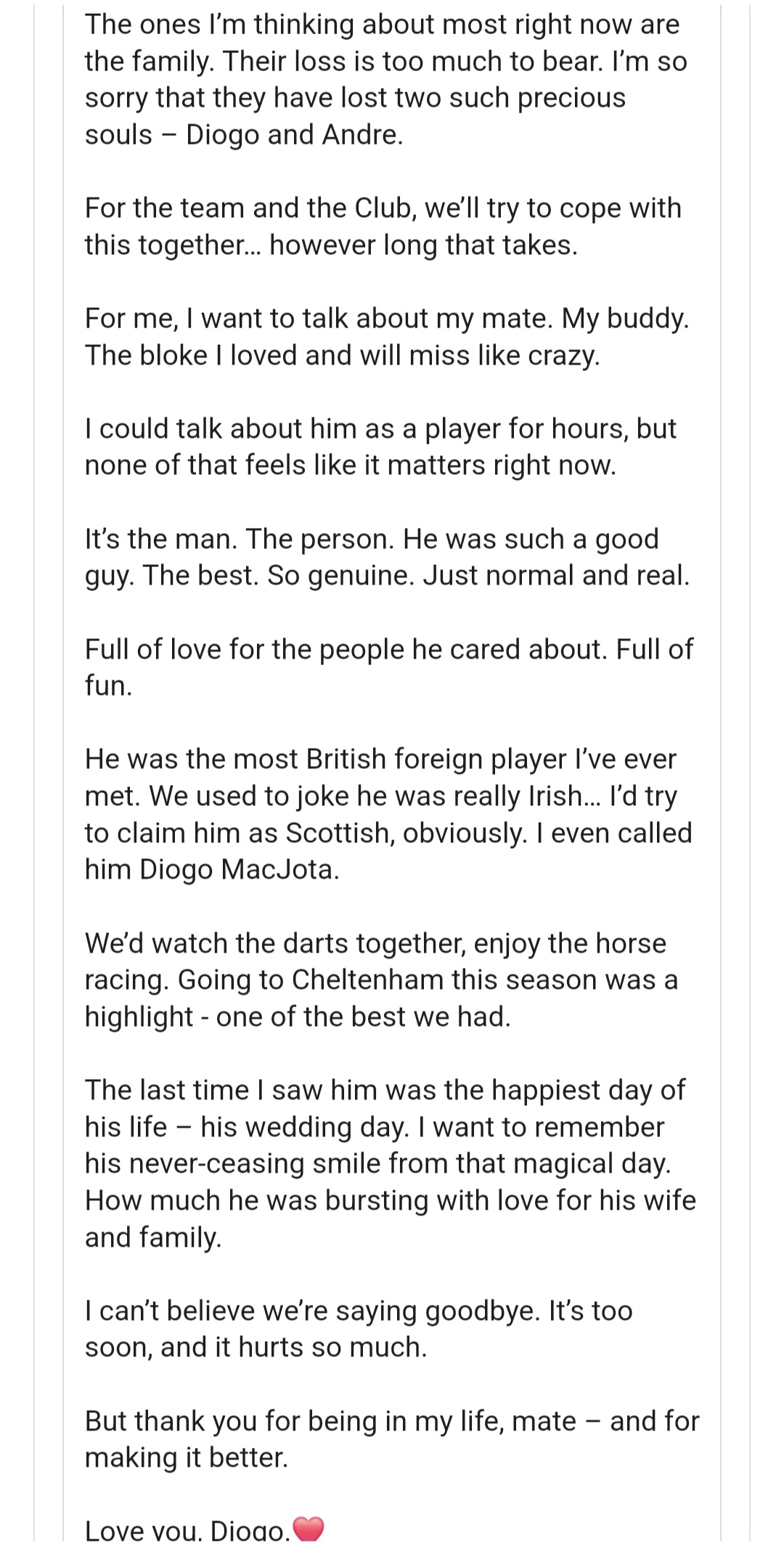Screen dimensions: 784x1559
Task: Click the closing line "Love you, Diogo."
Action: tap(187, 1531)
